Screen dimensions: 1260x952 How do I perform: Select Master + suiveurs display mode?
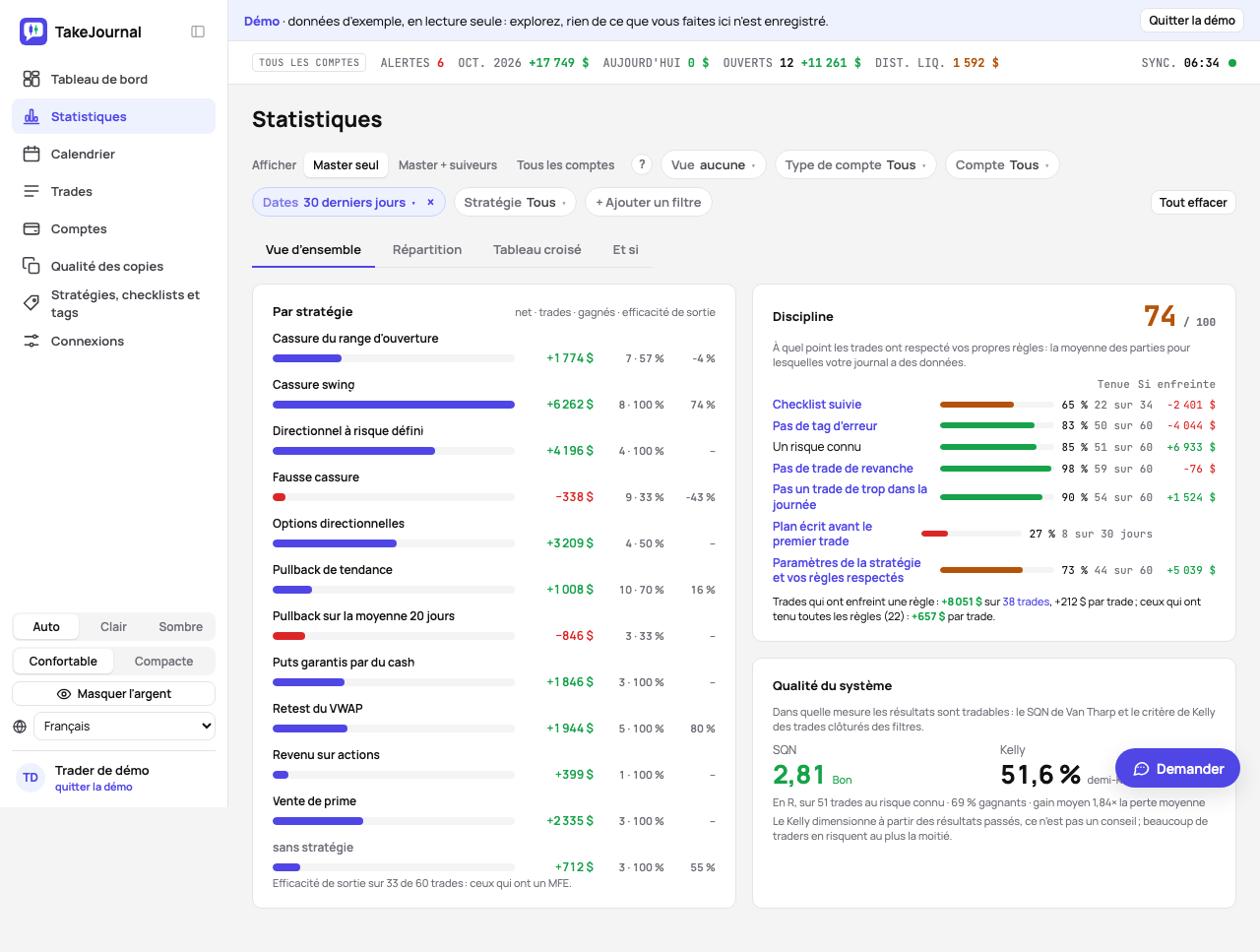(448, 165)
